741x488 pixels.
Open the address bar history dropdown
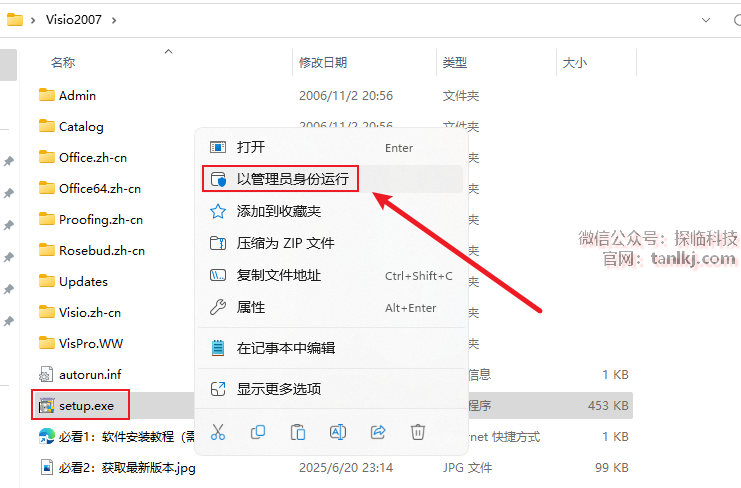(706, 20)
